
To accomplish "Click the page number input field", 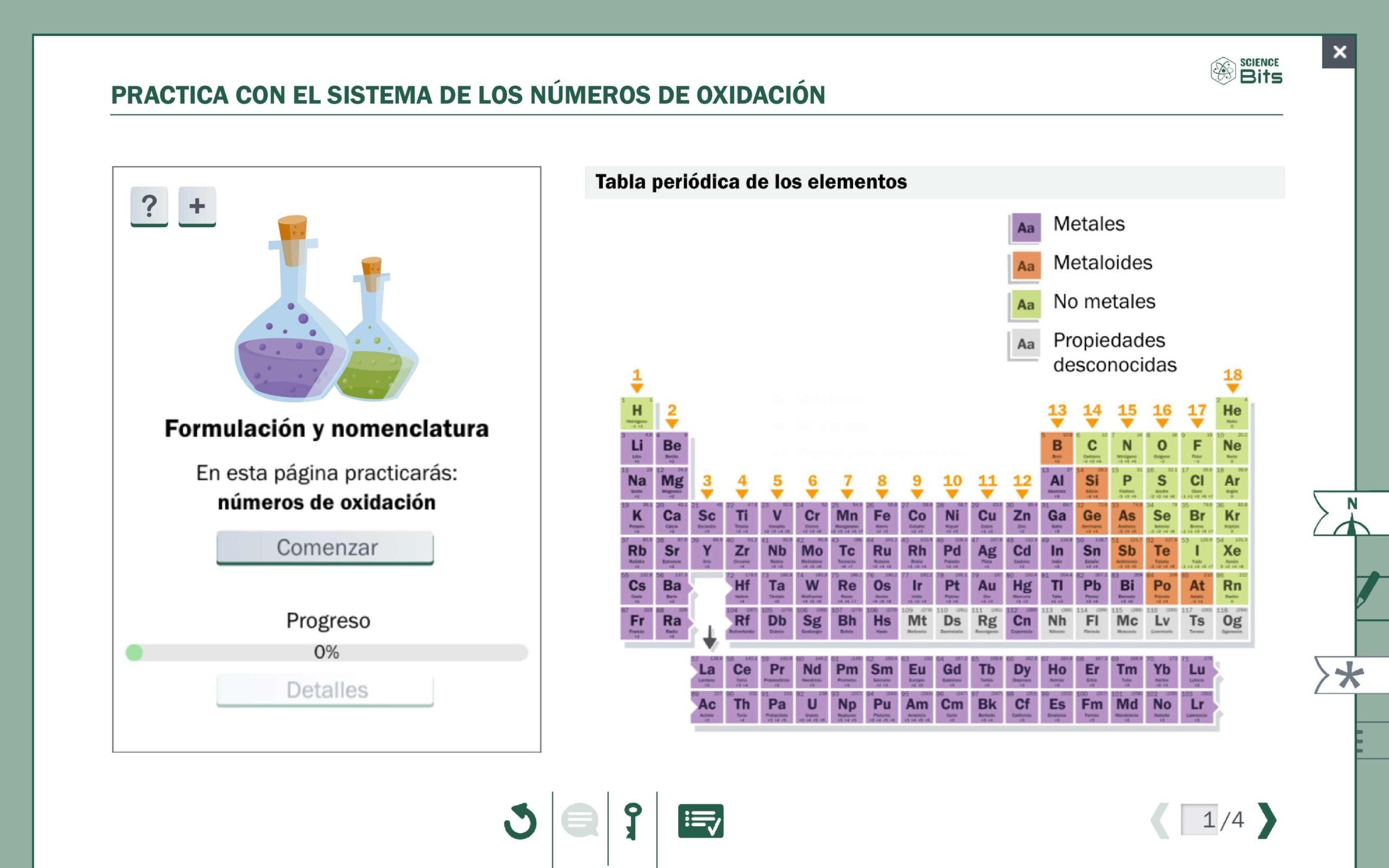I will click(x=1199, y=820).
